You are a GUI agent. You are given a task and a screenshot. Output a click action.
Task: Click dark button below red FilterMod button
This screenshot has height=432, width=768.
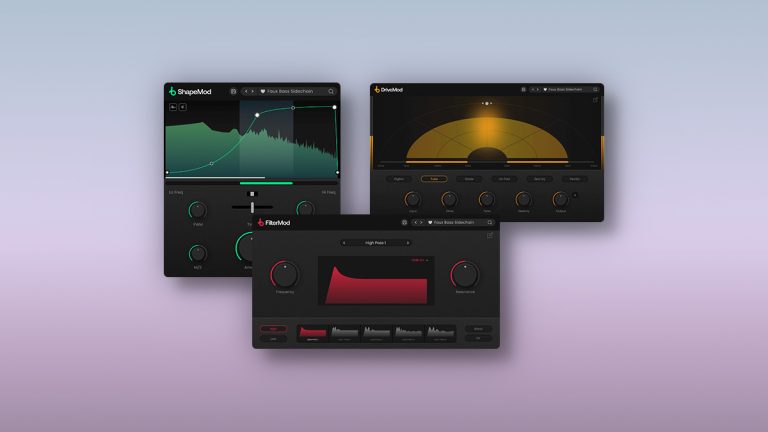click(x=273, y=338)
